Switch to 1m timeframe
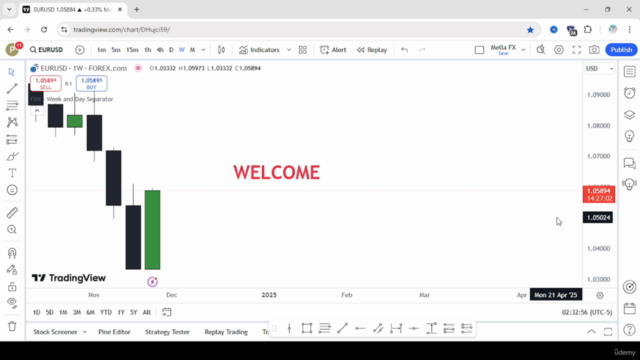 pos(101,50)
